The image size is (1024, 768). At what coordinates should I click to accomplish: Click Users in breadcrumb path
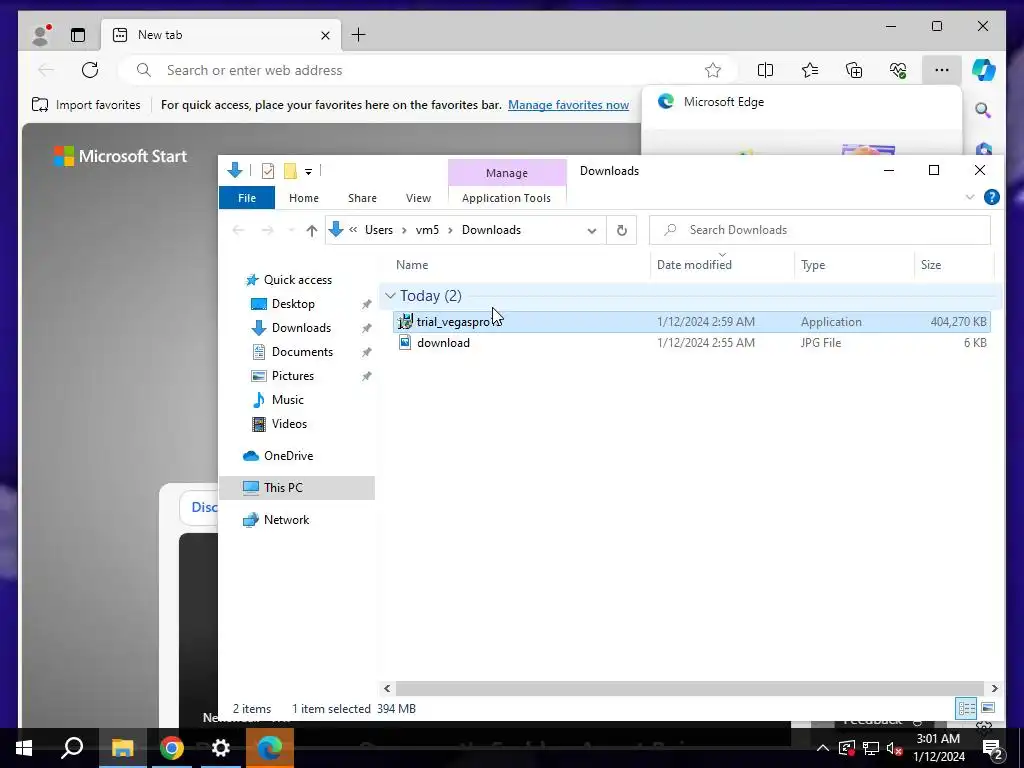click(379, 230)
